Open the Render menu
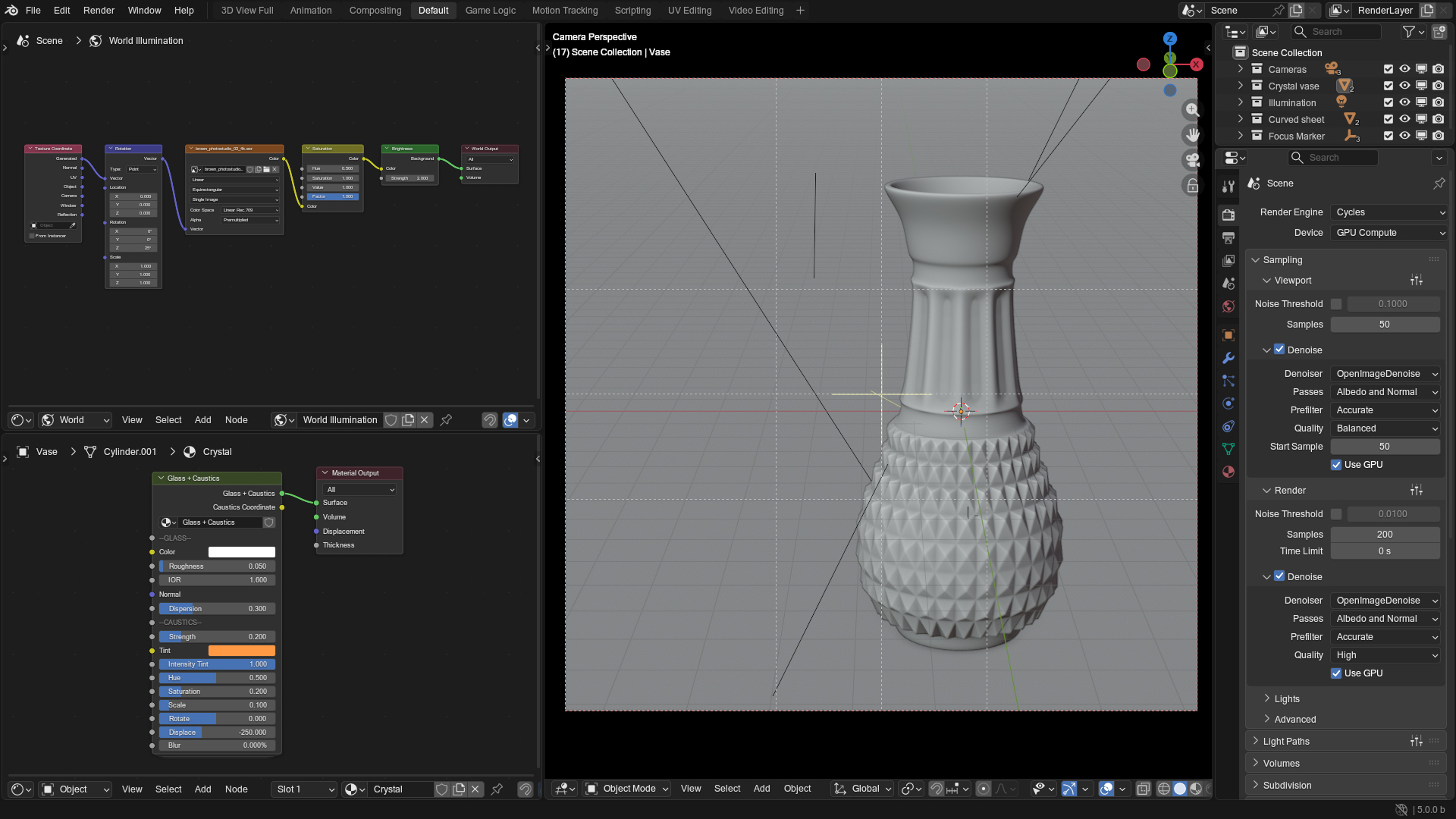This screenshot has height=819, width=1456. (x=99, y=11)
